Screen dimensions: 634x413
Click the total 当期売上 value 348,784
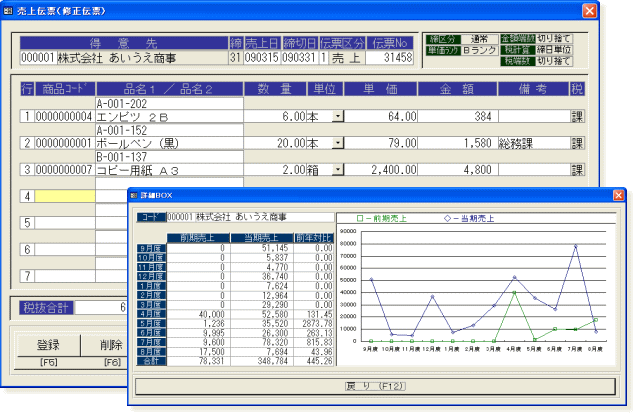pos(262,361)
